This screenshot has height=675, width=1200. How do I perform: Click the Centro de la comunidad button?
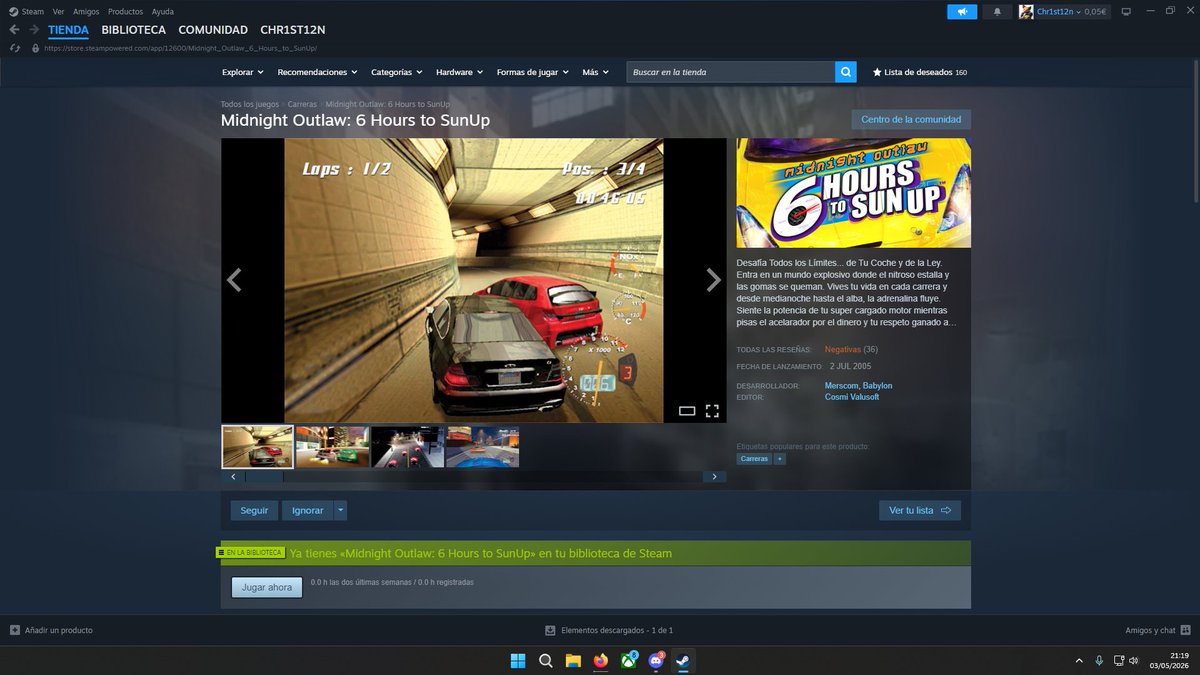coord(911,119)
